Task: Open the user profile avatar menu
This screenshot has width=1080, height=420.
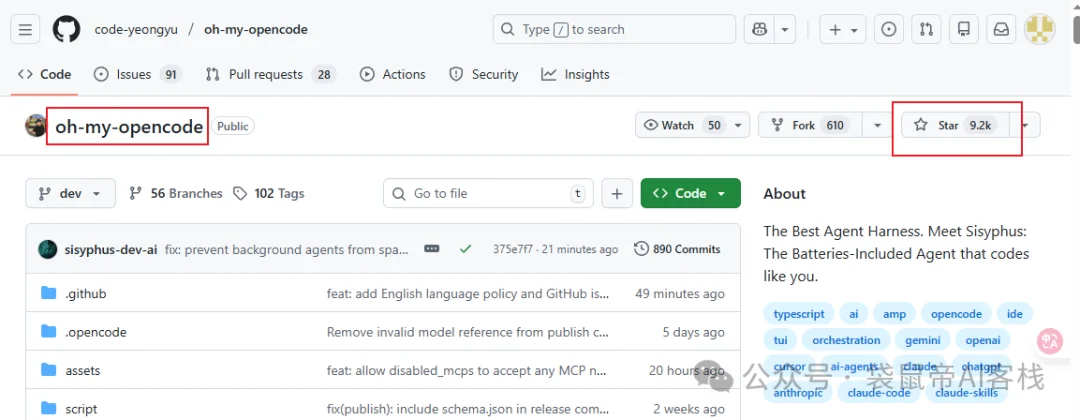Action: 1039,30
